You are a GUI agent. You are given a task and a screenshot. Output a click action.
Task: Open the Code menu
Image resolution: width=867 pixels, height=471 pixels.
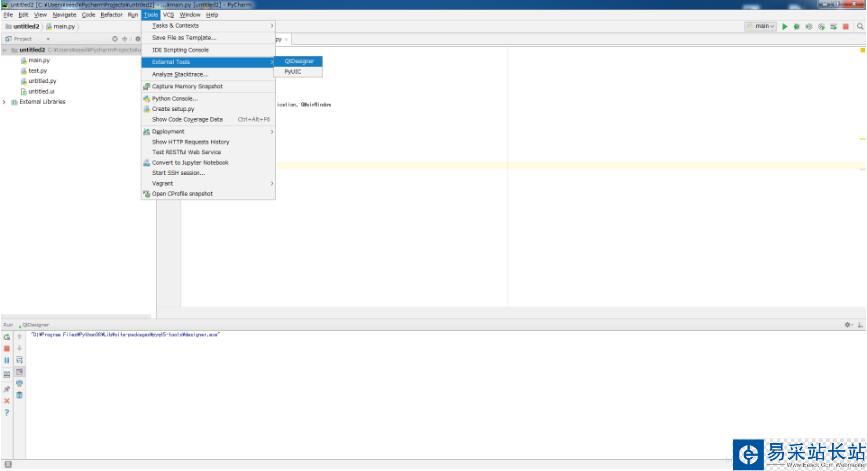click(x=88, y=15)
